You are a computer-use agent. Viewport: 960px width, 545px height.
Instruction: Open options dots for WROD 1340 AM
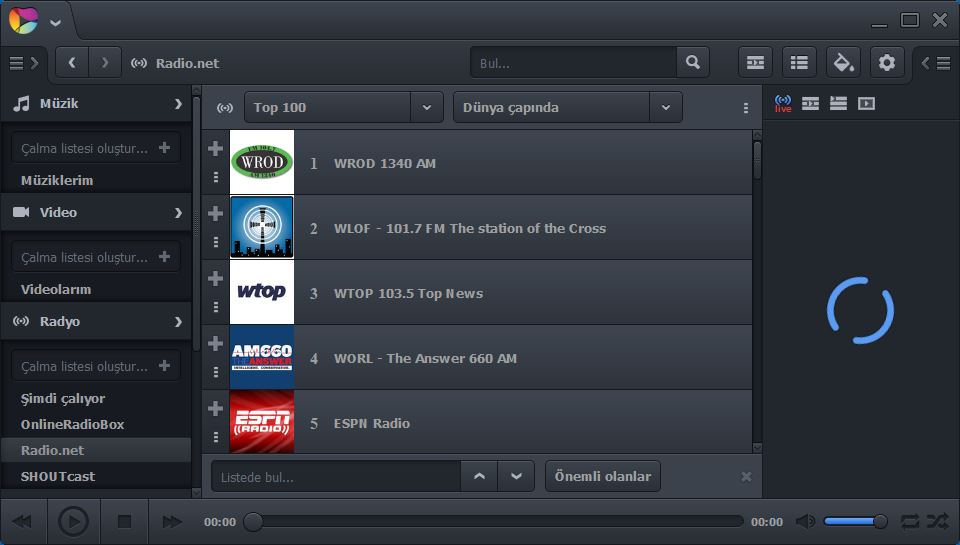(216, 177)
